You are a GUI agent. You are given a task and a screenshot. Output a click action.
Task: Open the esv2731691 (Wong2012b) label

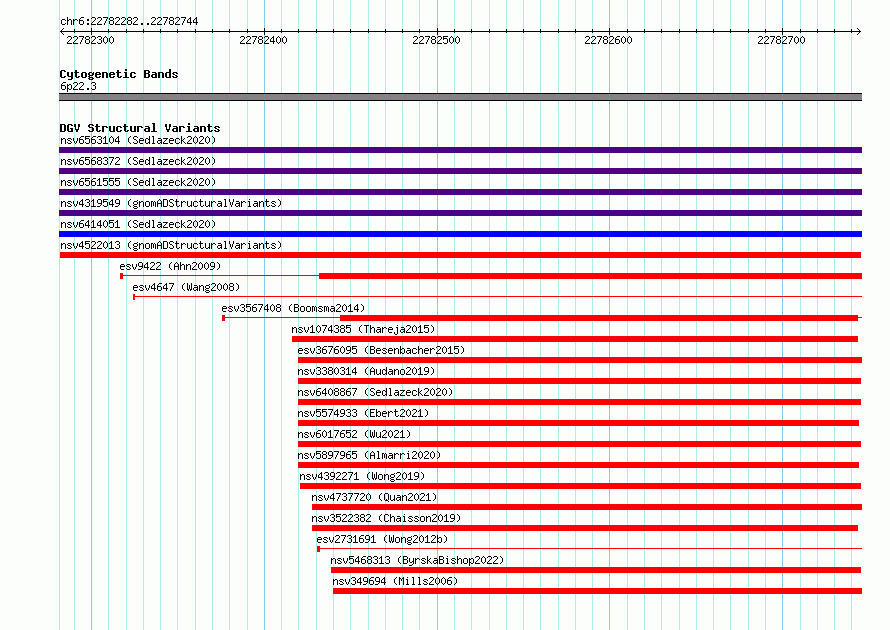[382, 539]
